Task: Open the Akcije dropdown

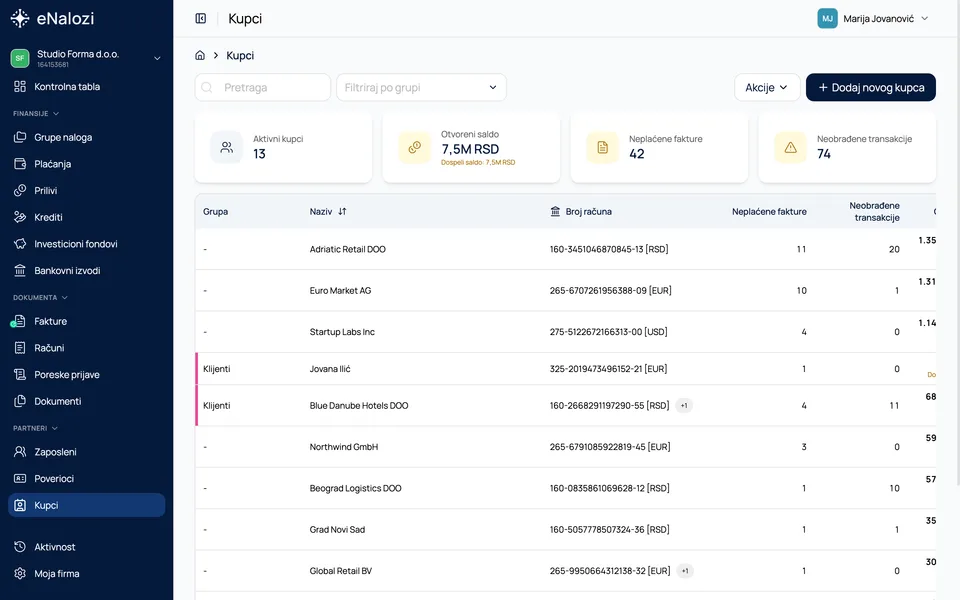Action: 767,88
